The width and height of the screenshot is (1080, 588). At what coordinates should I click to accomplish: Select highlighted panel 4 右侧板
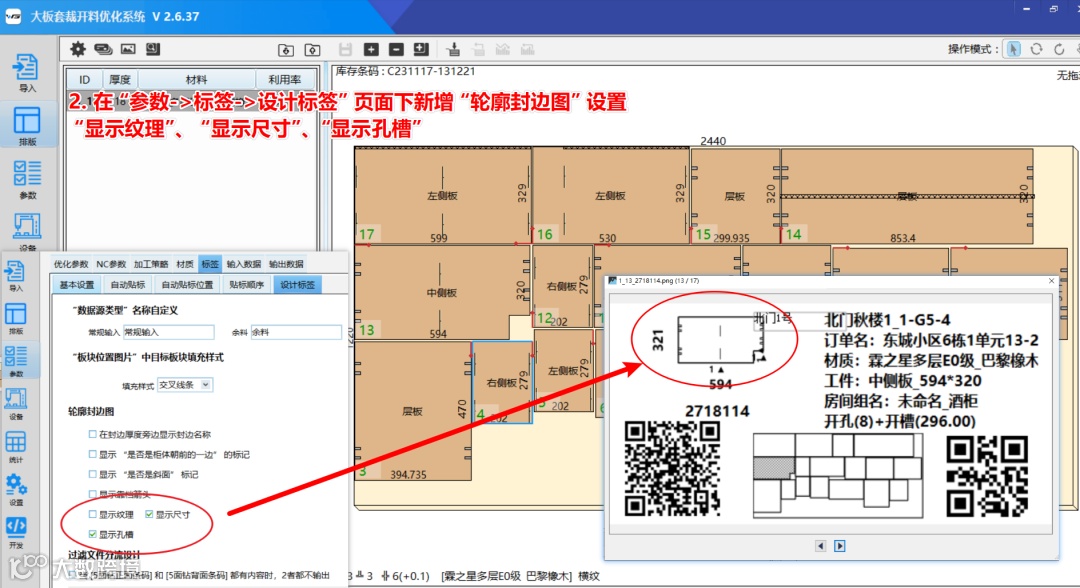coord(502,382)
